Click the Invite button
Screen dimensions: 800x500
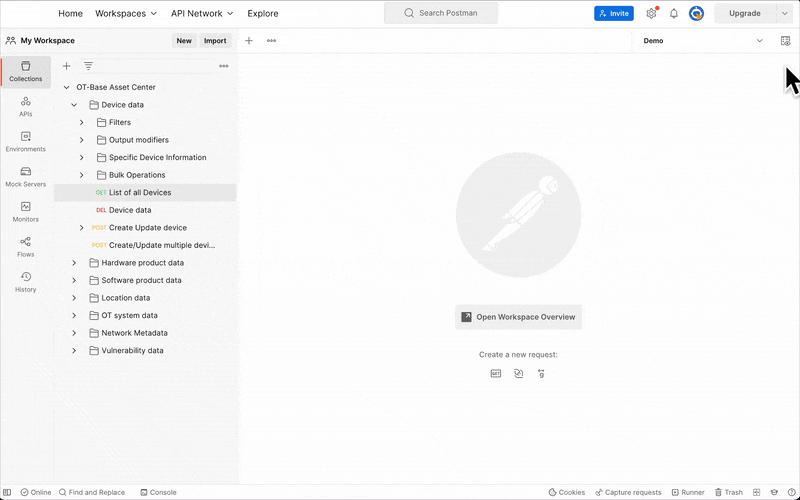[x=614, y=14]
